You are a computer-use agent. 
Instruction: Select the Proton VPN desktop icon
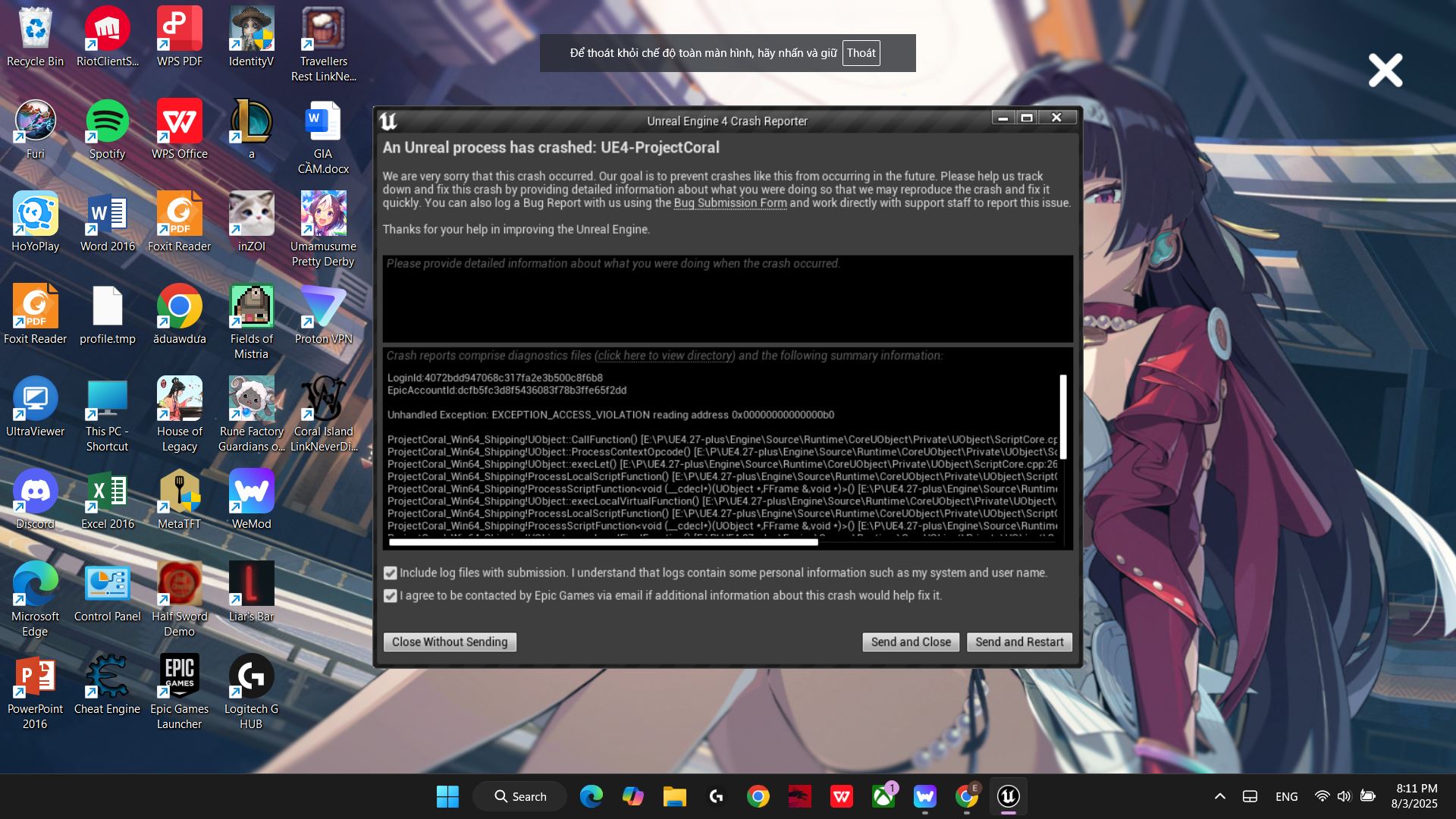tap(323, 307)
